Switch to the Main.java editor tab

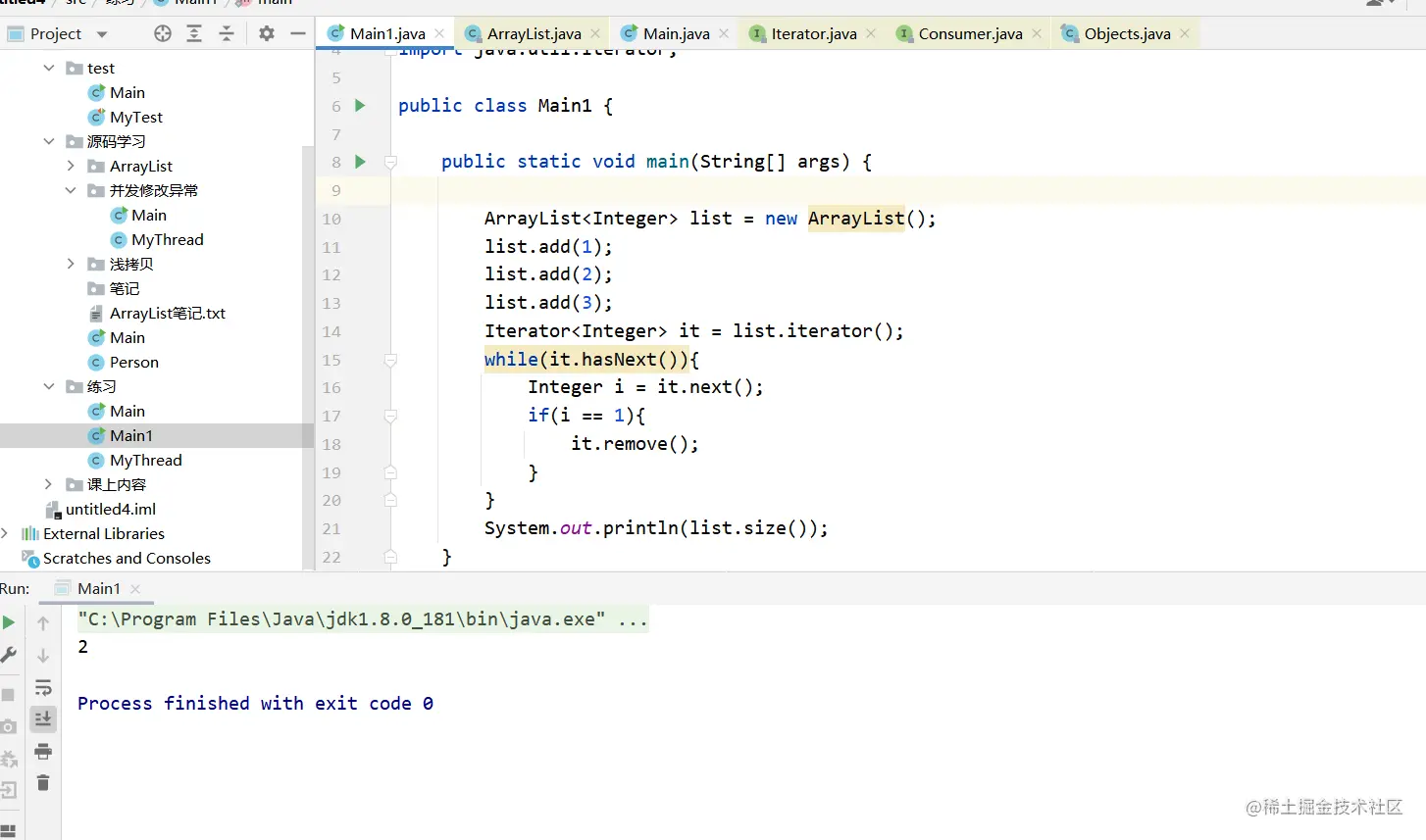(x=676, y=33)
